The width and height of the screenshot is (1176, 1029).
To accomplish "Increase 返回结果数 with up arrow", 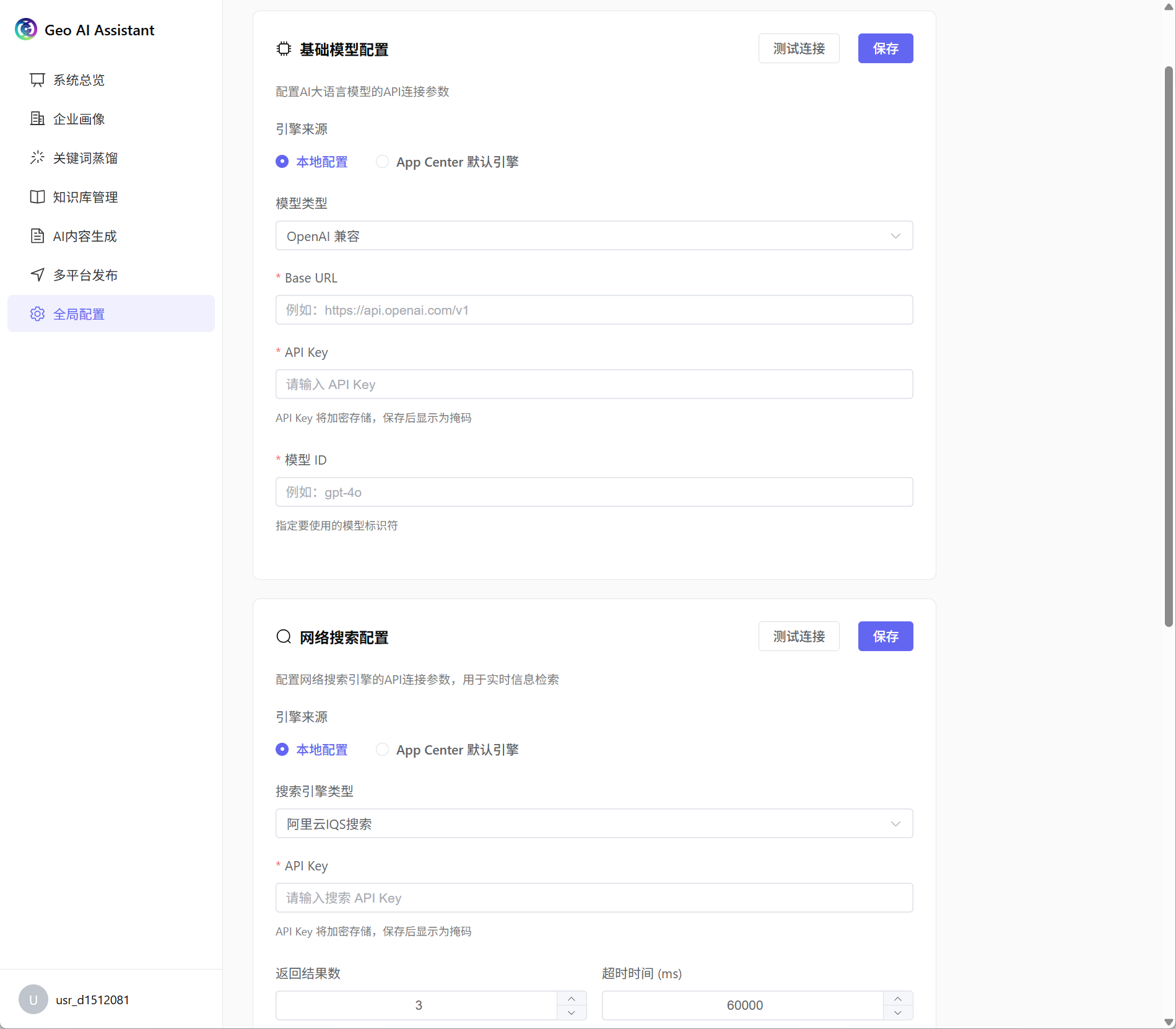I will pos(572,999).
